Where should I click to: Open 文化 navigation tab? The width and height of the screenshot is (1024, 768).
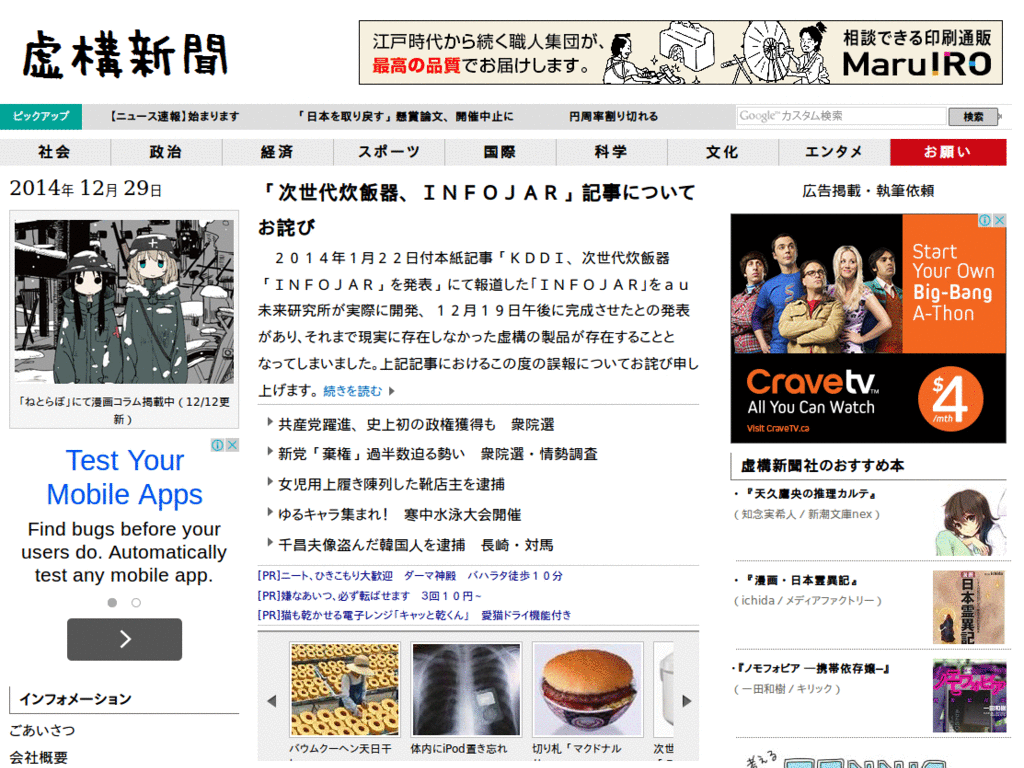pyautogui.click(x=723, y=152)
